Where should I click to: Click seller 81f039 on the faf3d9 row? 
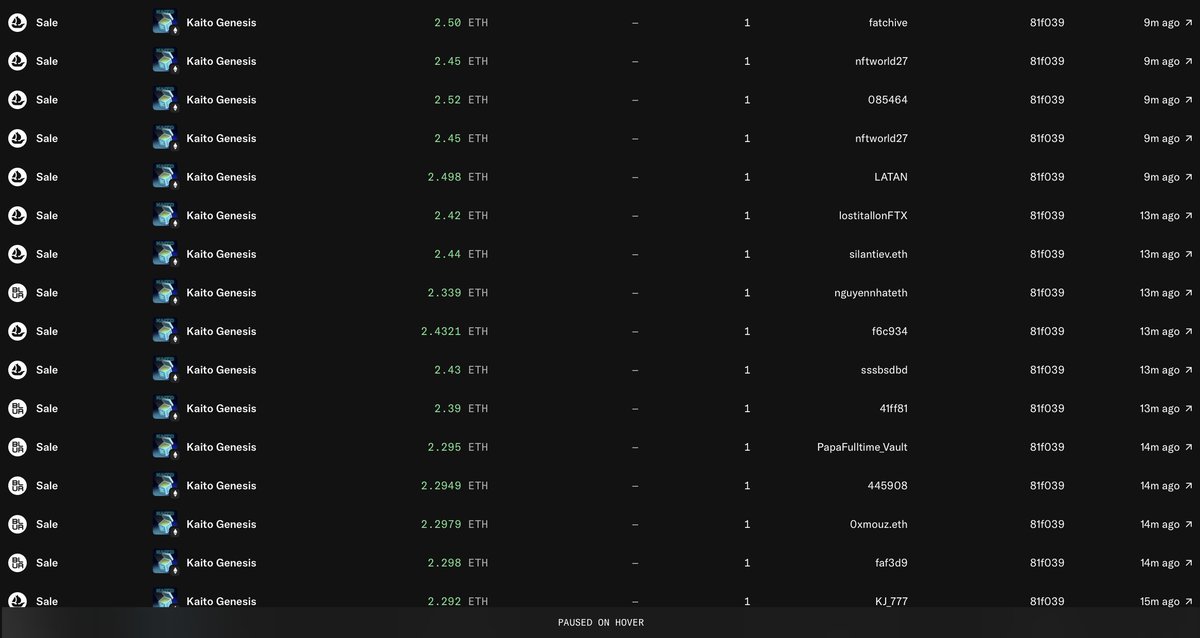[x=1047, y=563]
